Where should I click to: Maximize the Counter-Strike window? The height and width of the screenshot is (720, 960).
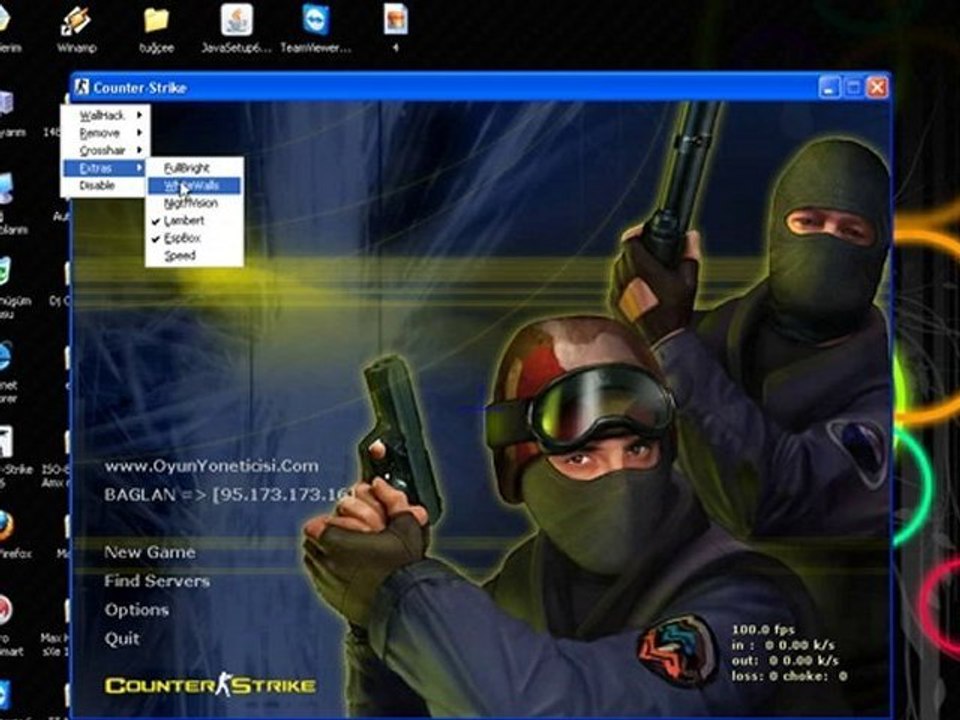(853, 88)
